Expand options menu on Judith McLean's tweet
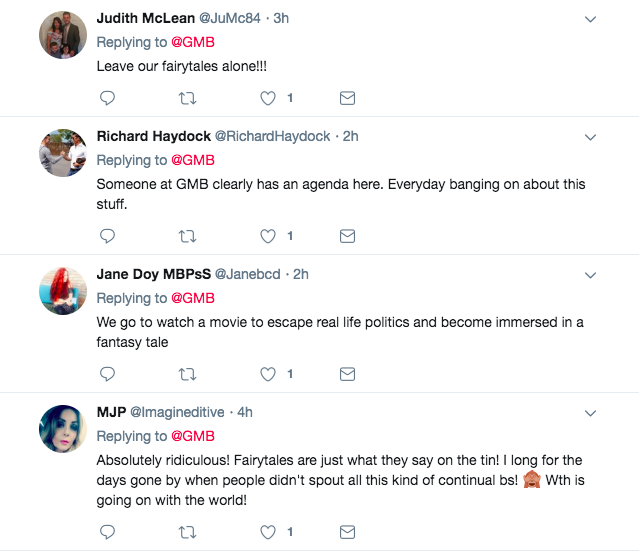Viewport: 639px width, 552px height. click(590, 19)
